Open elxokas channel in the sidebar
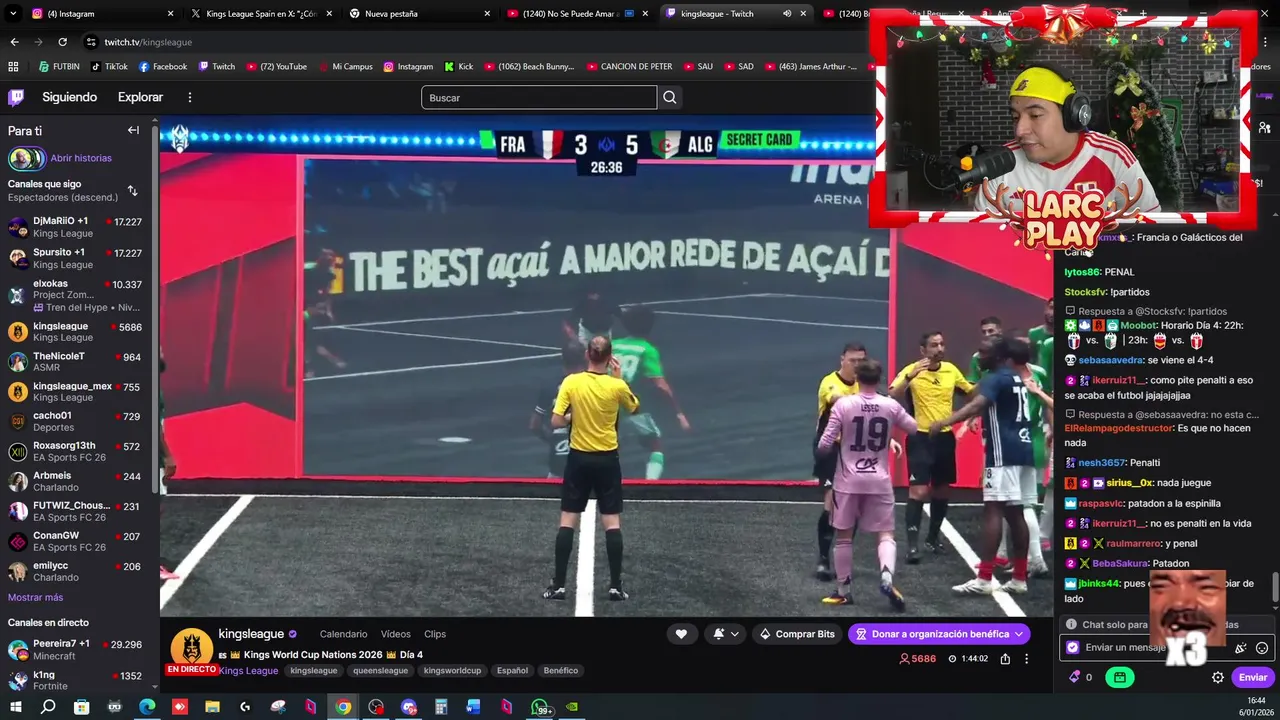 click(x=77, y=295)
